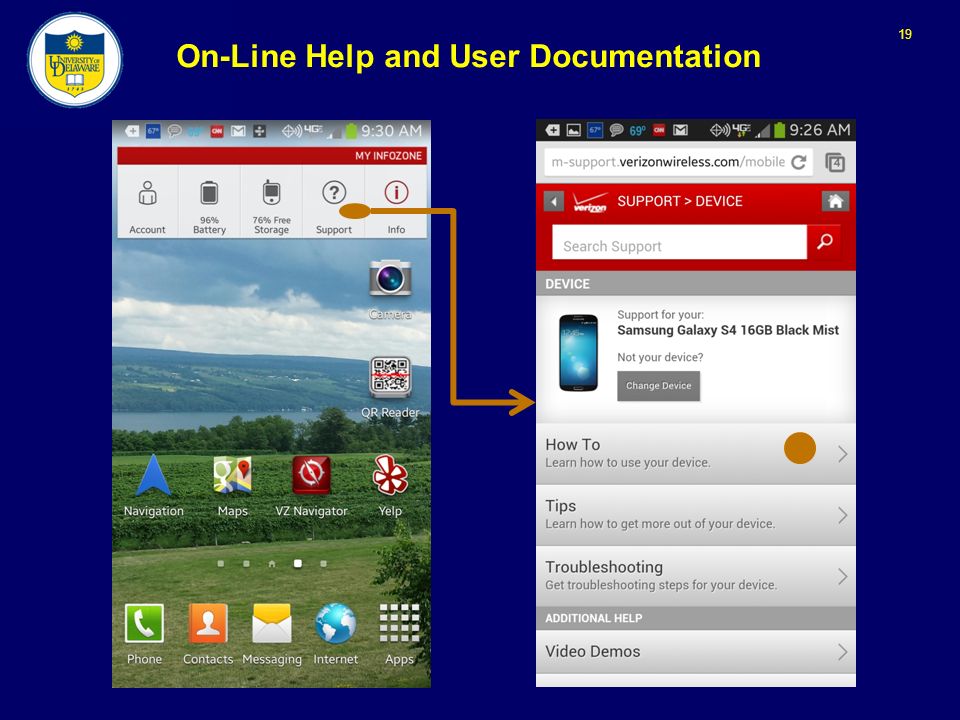Open the Account widget in My InfoZone

[148, 202]
